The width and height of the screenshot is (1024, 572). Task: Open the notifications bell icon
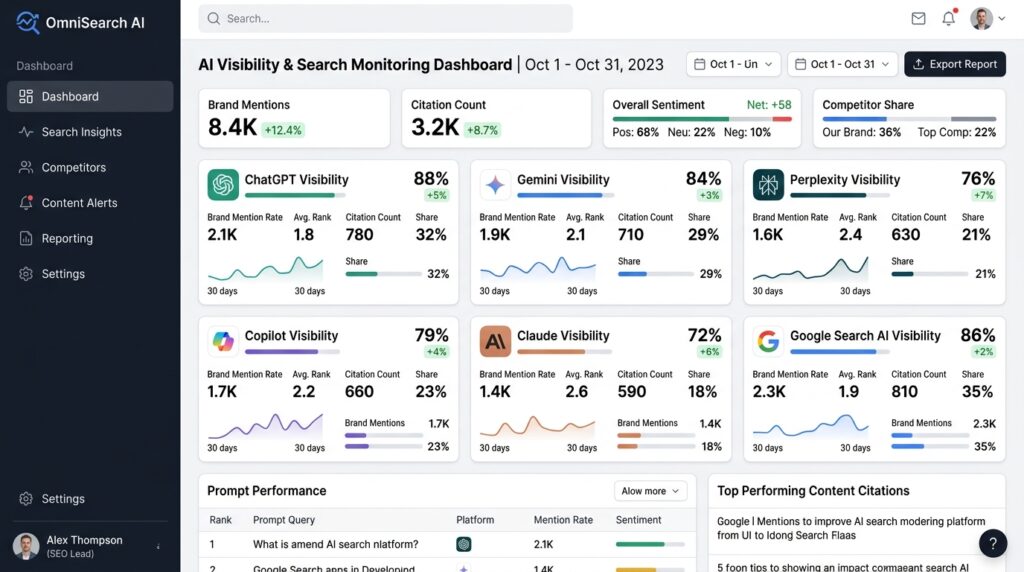click(949, 18)
